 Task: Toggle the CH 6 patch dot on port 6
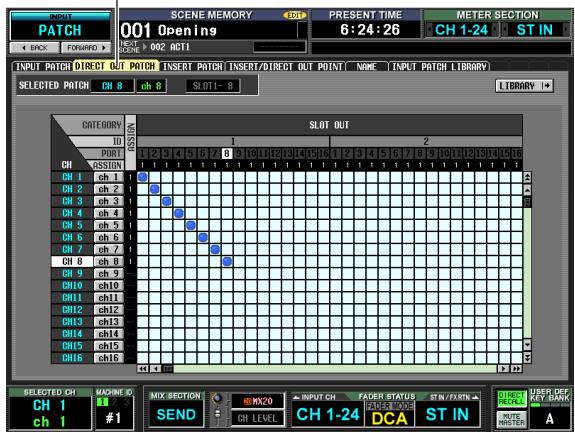[203, 237]
